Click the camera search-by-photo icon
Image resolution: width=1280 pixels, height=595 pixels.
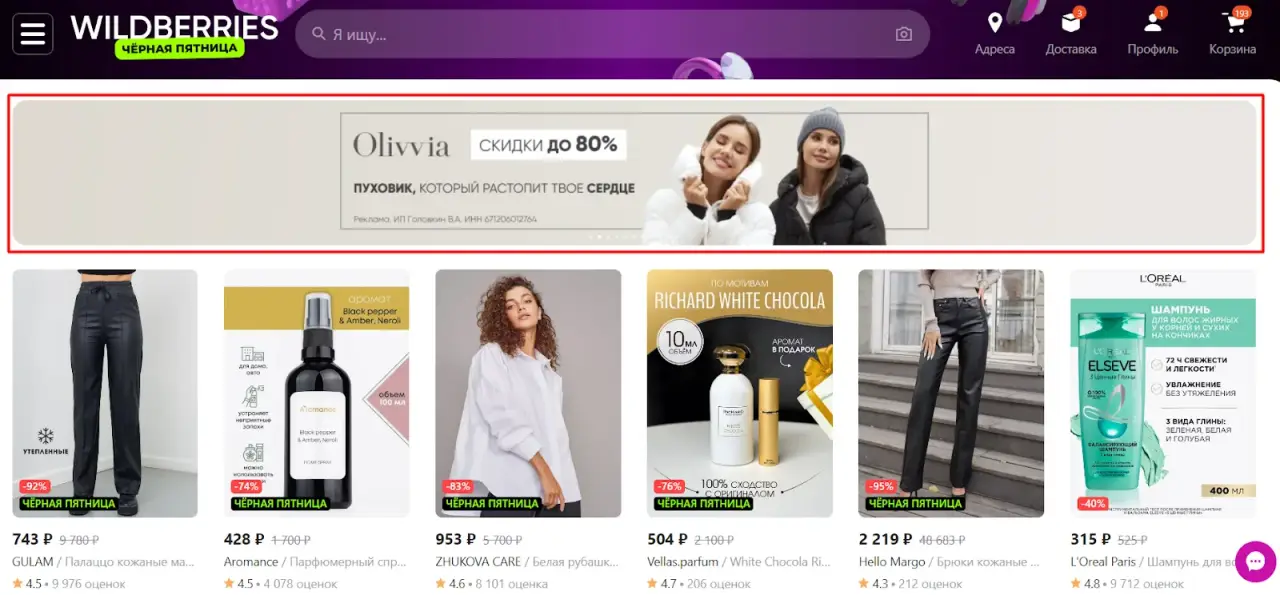(x=903, y=34)
